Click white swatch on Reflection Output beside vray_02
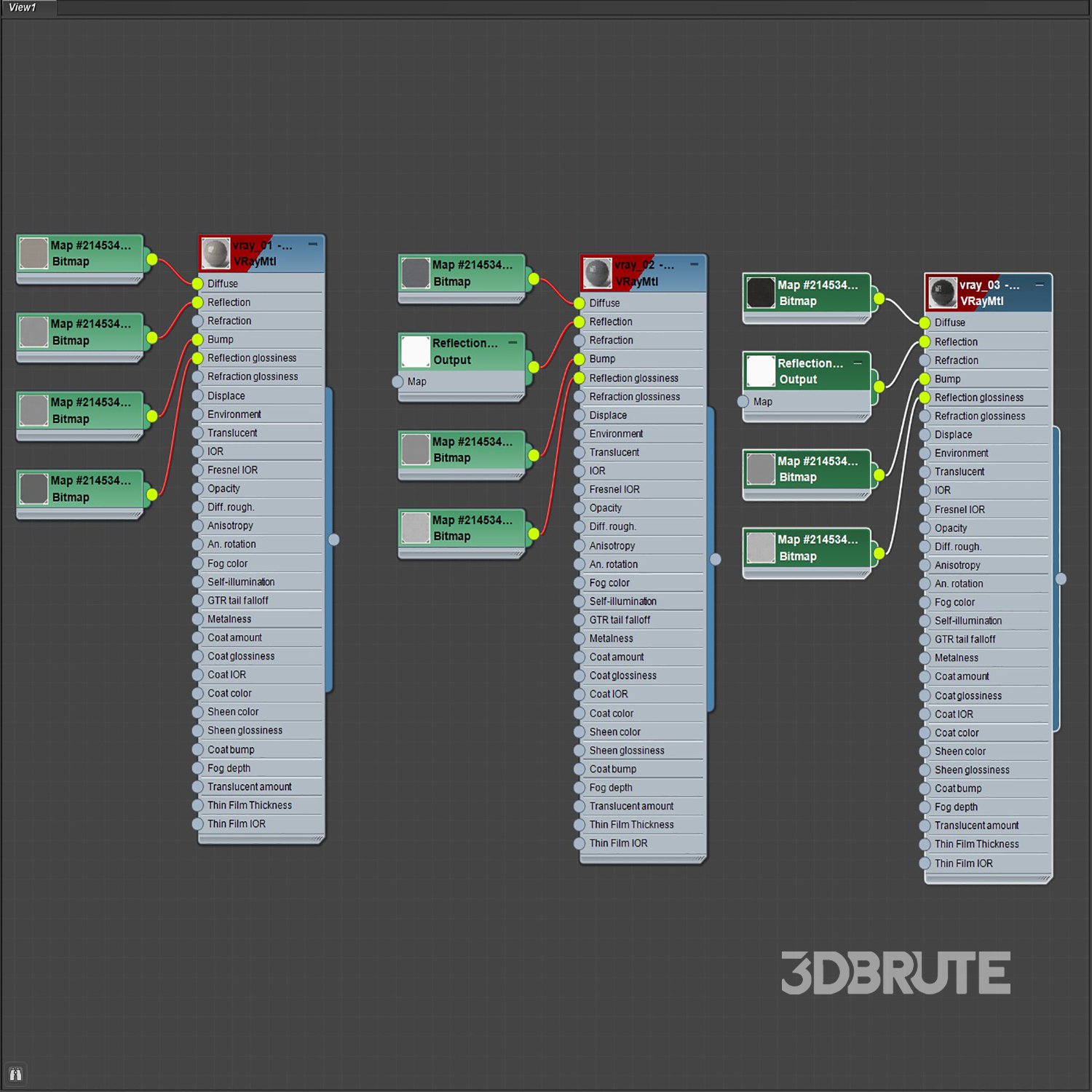The image size is (1092, 1092). click(x=416, y=352)
